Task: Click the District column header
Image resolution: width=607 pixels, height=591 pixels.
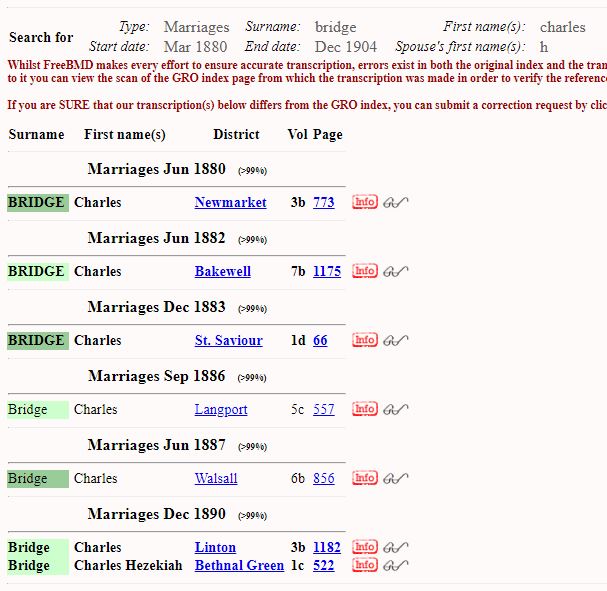Action: 236,134
